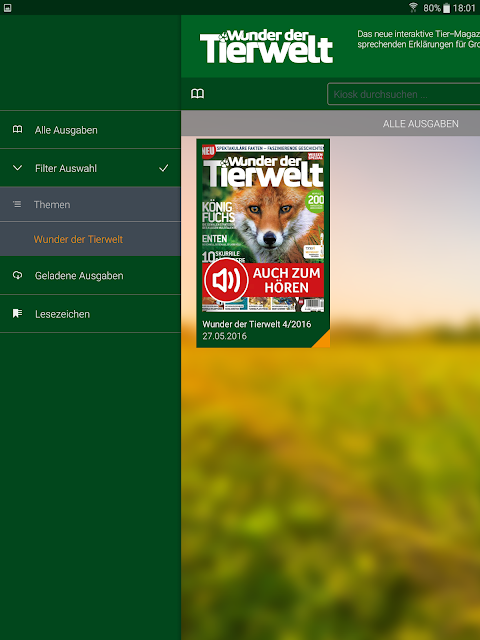Click the issue date 27.05.2016
This screenshot has width=480, height=640.
[224, 336]
